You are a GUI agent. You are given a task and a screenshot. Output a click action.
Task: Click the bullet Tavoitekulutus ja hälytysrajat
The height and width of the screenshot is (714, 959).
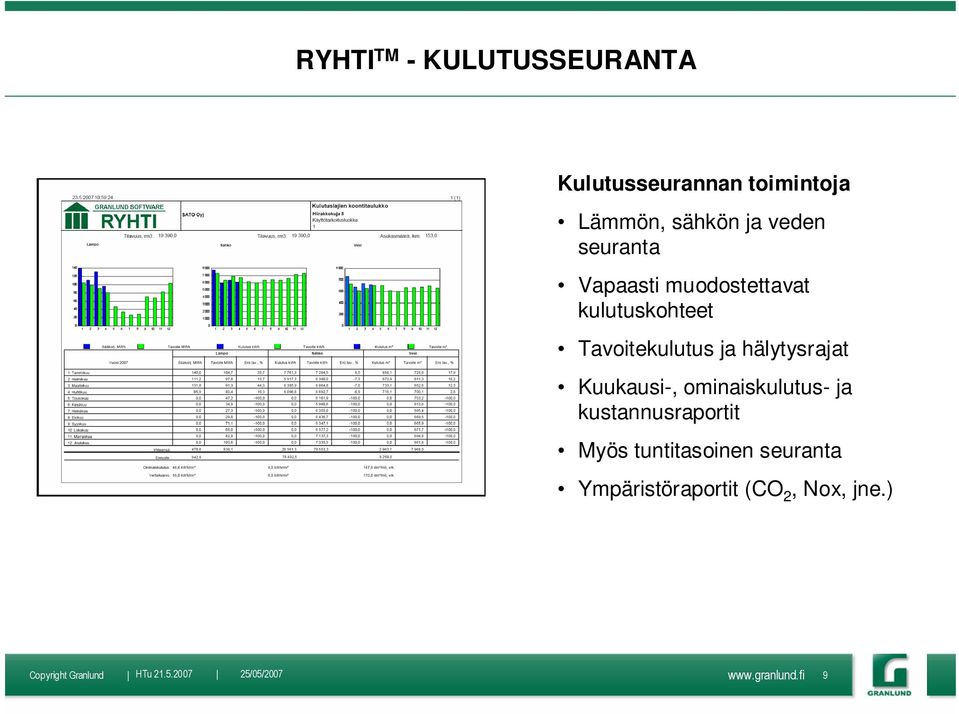pyautogui.click(x=713, y=349)
